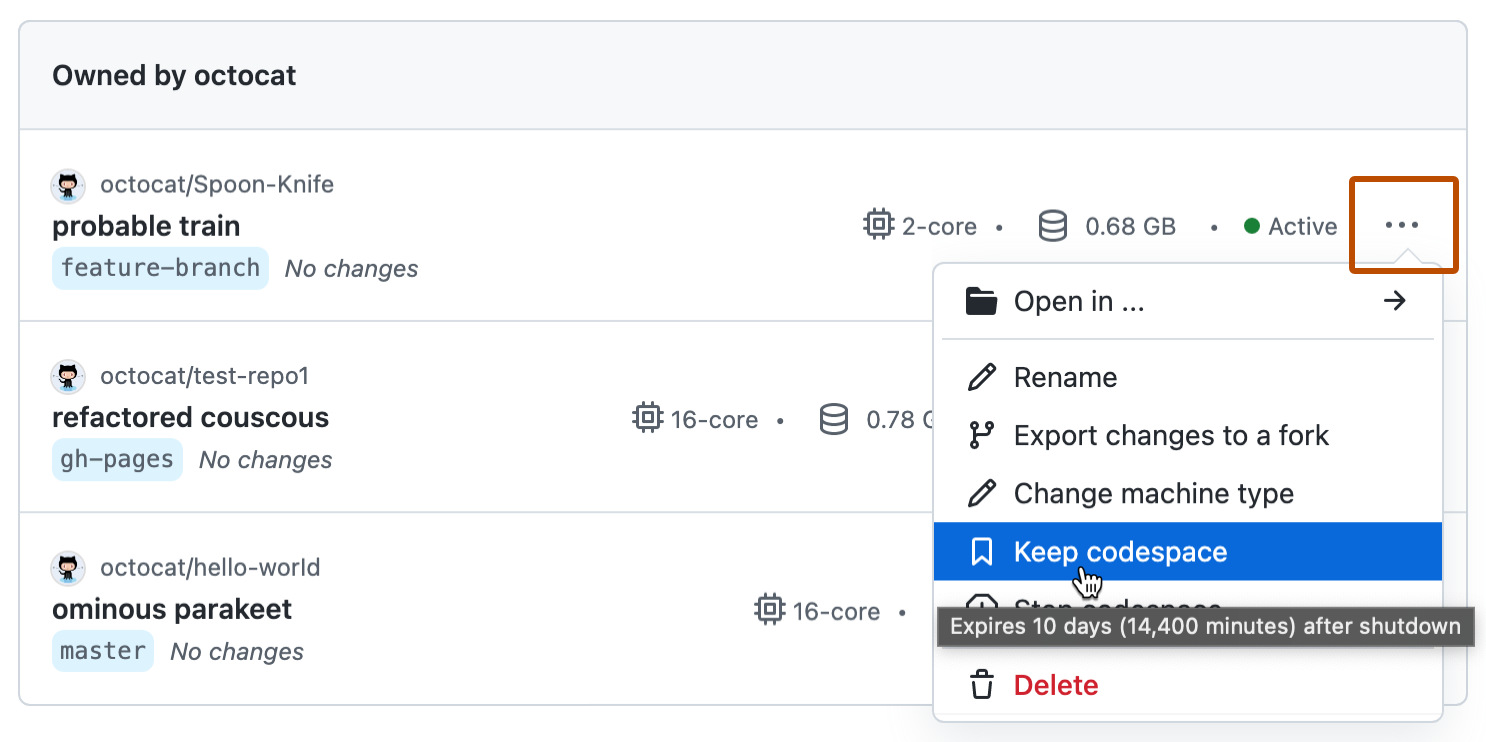Click the stop circle icon beside Stop codespace

pyautogui.click(x=982, y=605)
